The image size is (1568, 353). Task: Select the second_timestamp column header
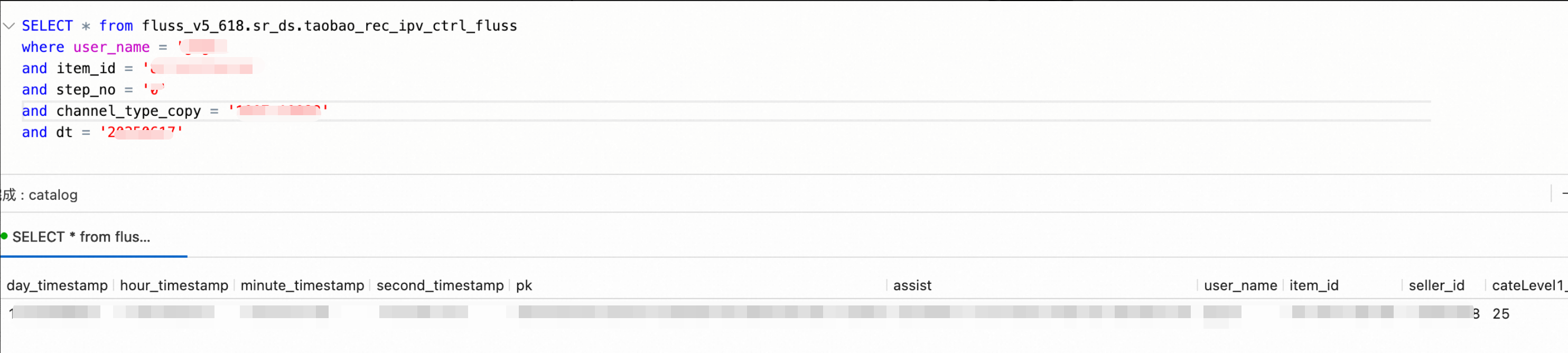[440, 285]
